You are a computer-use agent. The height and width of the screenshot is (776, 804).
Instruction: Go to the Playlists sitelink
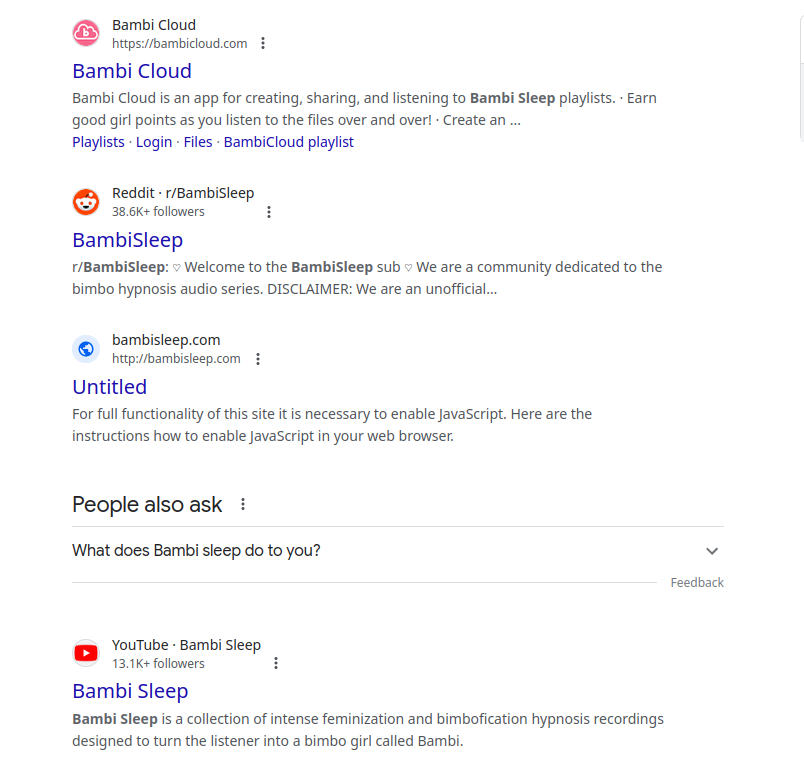click(98, 142)
